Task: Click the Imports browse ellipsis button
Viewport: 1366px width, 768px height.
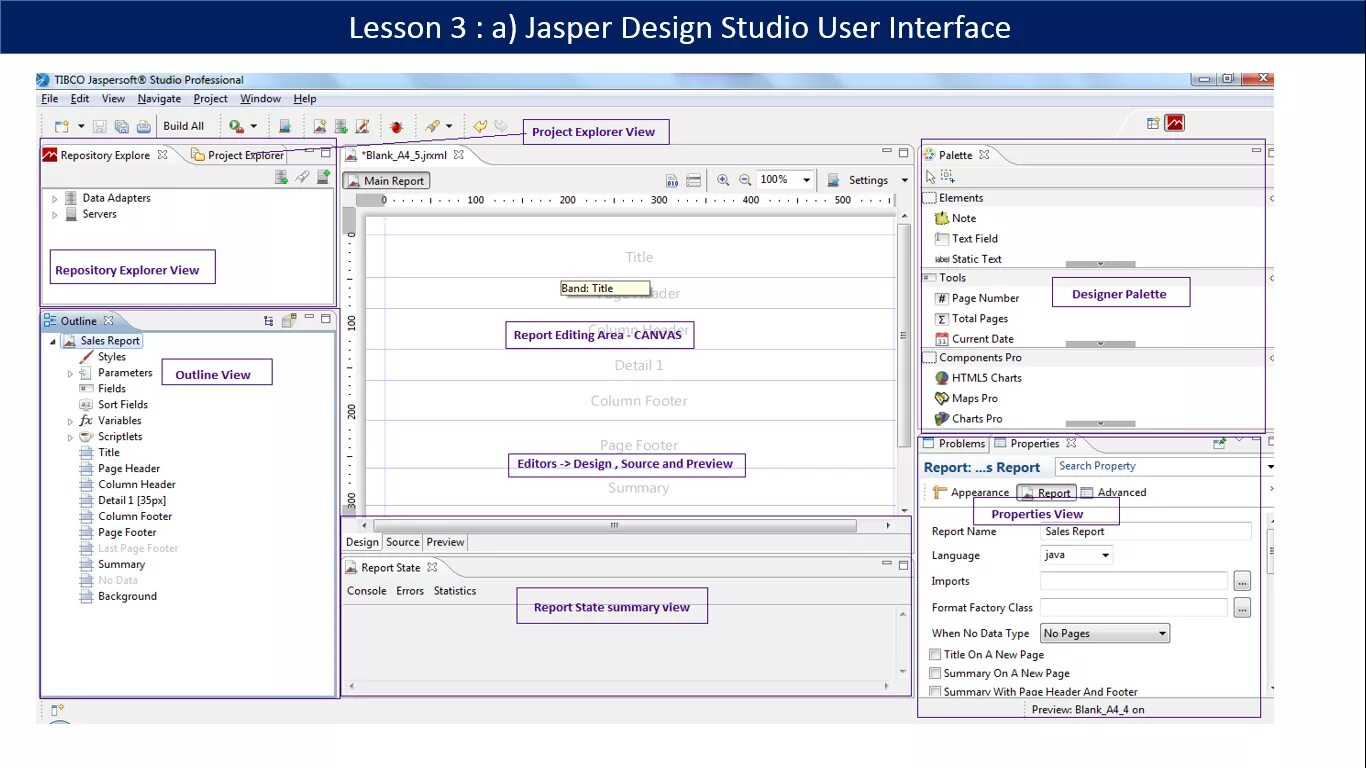Action: (1242, 581)
